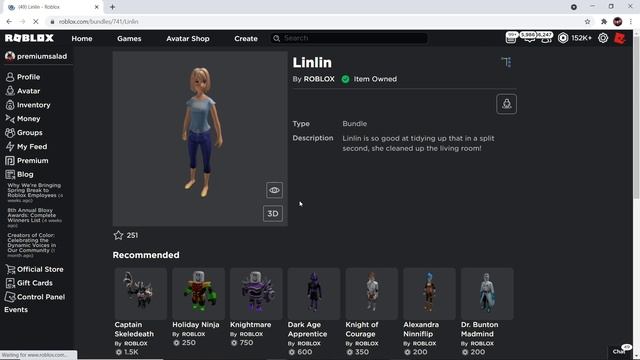Image resolution: width=640 pixels, height=360 pixels.
Task: Click the red Roblox extension icon in header
Action: (x=620, y=38)
